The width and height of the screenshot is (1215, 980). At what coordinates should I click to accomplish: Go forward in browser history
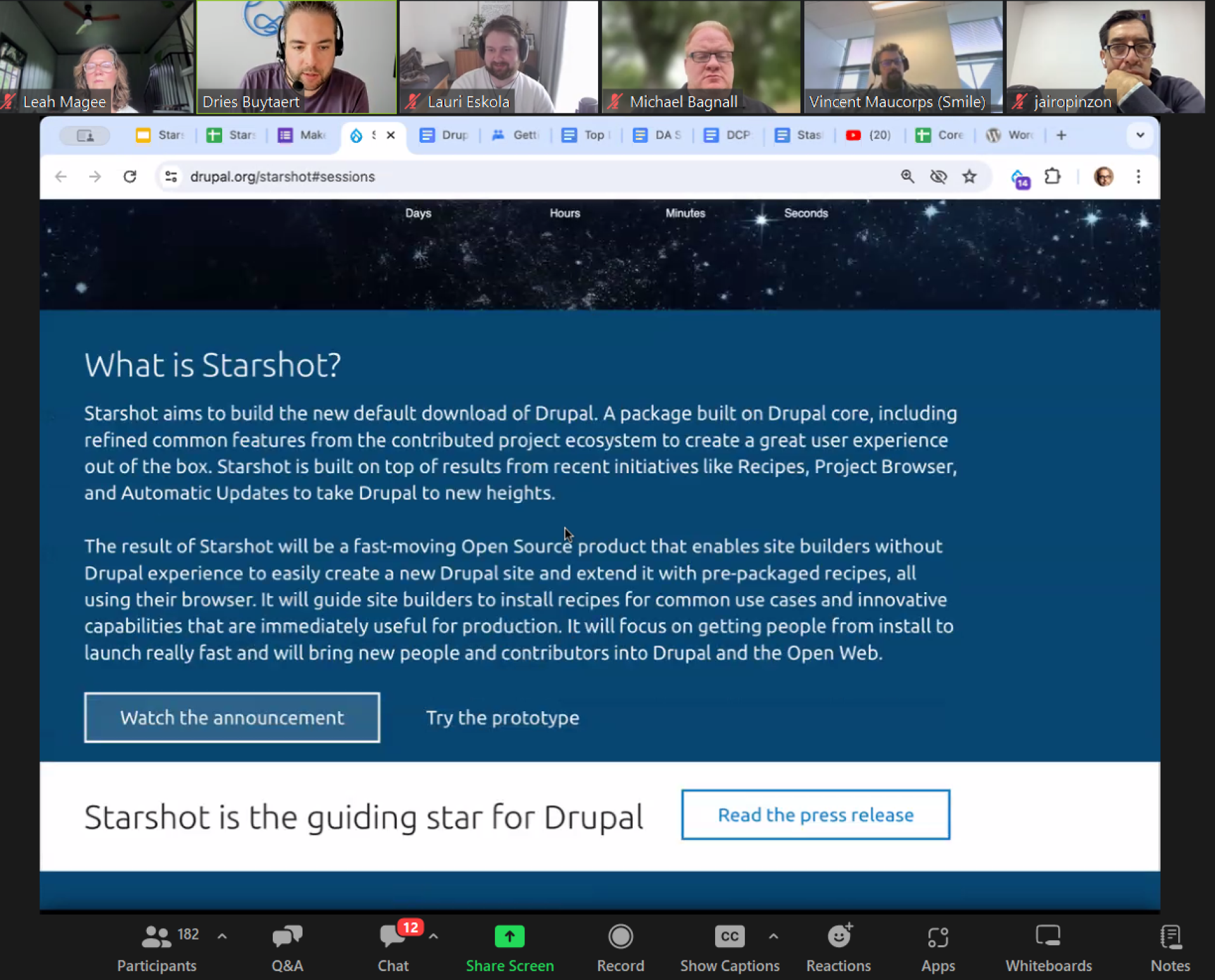(95, 177)
